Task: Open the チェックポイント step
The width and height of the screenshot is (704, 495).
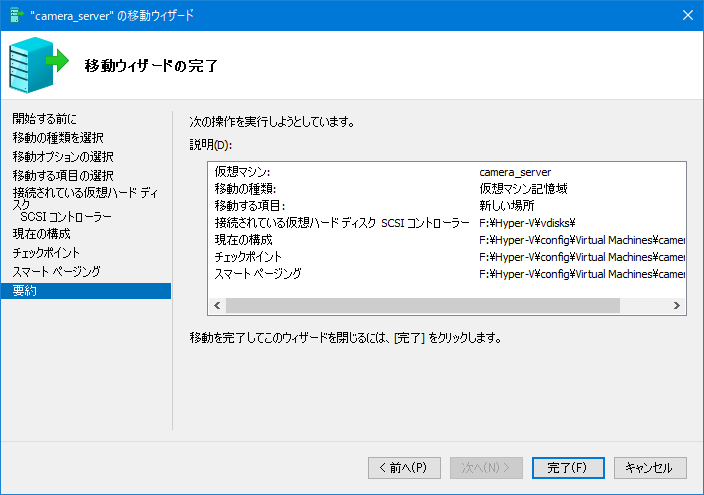Action: pyautogui.click(x=46, y=252)
